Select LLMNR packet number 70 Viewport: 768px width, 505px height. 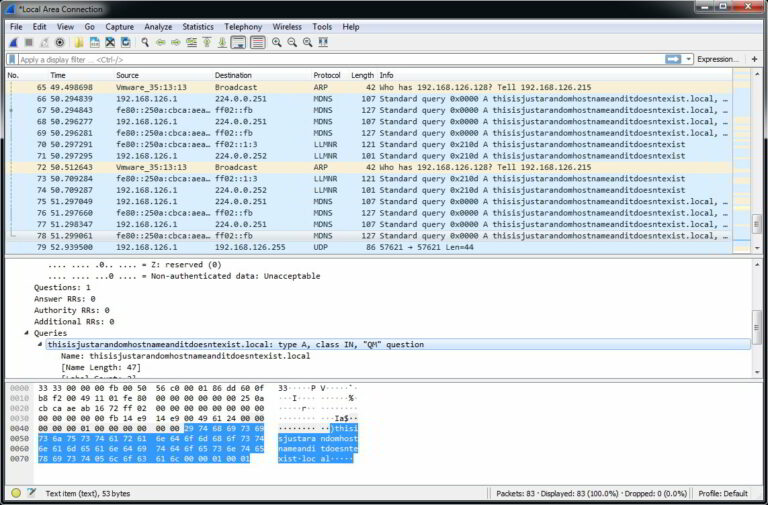click(369, 144)
